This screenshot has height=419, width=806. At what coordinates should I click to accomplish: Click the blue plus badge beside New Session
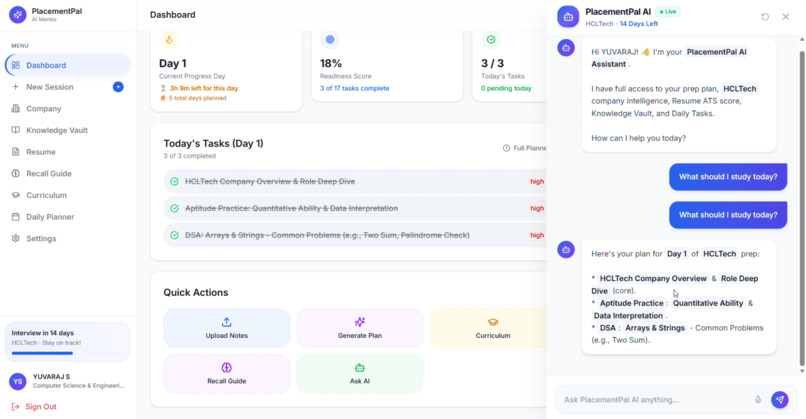tap(118, 87)
